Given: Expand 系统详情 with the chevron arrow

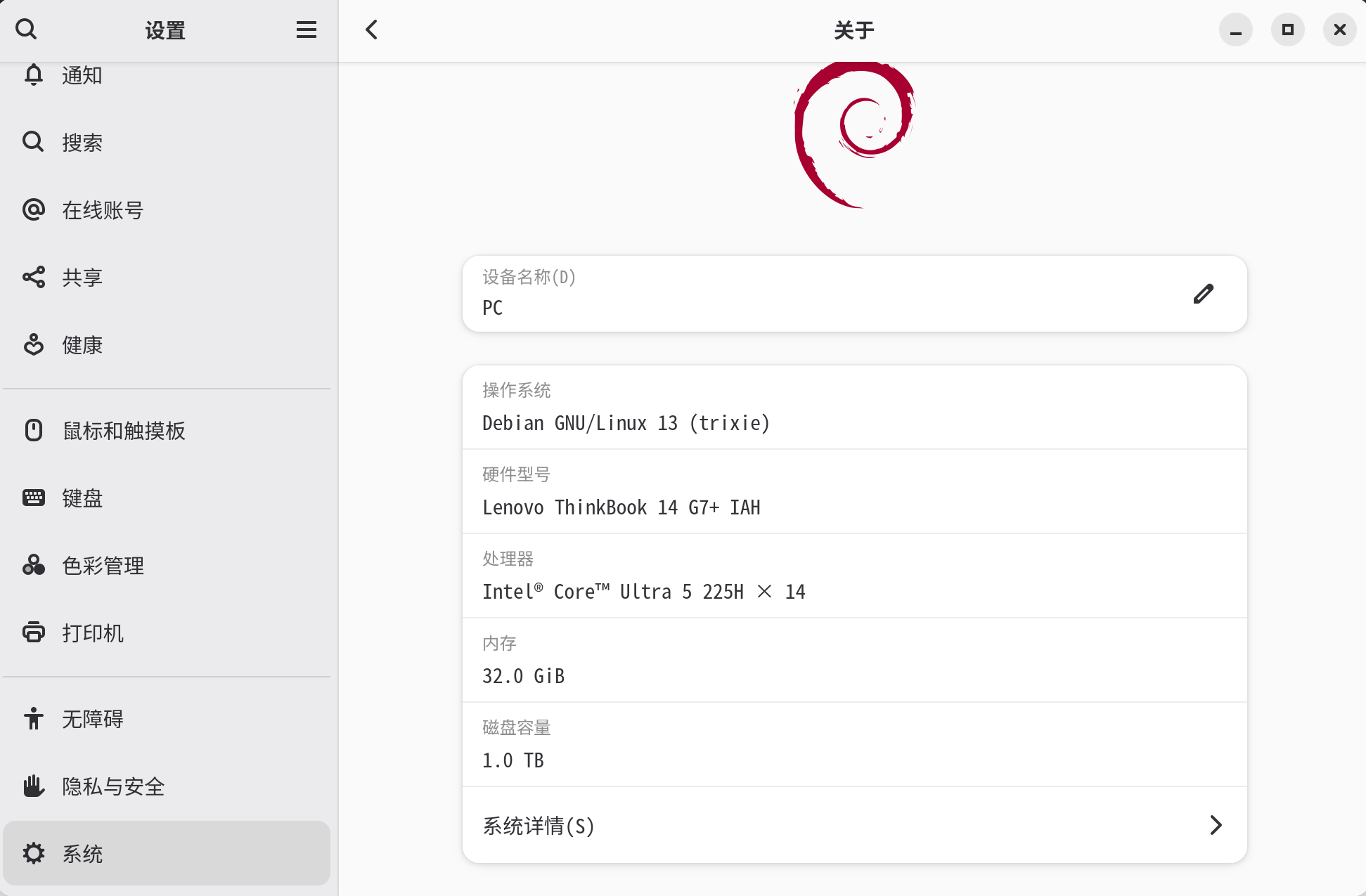Looking at the screenshot, I should pos(1216,825).
